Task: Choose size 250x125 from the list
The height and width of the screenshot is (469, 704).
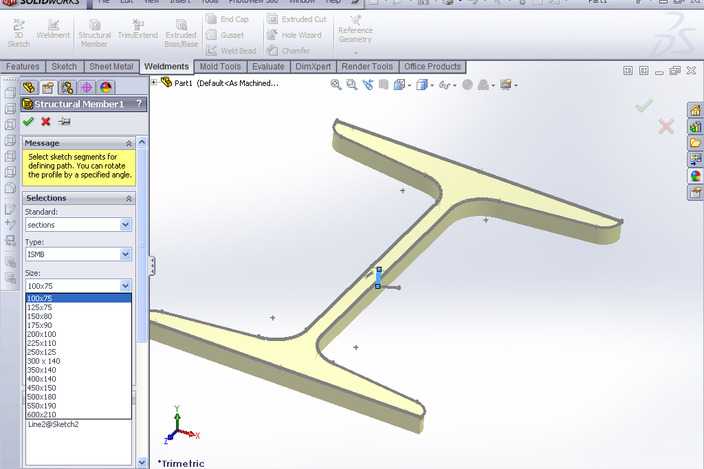Action: pos(79,352)
